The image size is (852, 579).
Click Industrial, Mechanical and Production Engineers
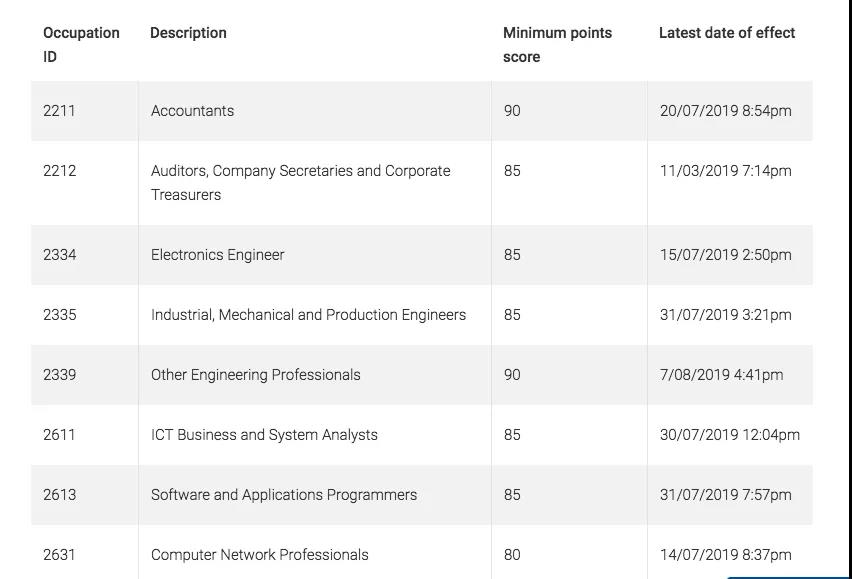click(308, 315)
